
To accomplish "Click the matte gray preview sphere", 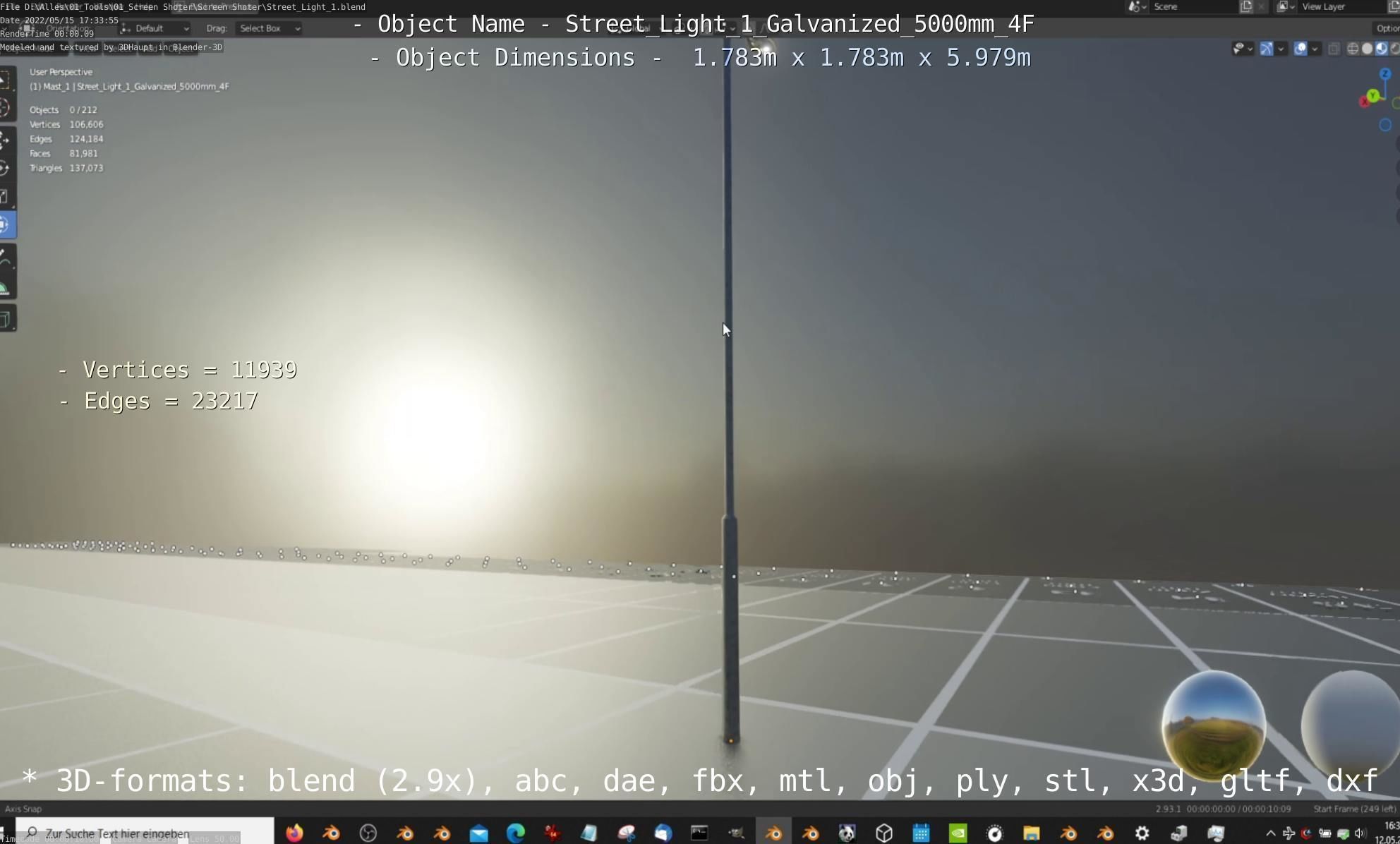I will (1350, 725).
